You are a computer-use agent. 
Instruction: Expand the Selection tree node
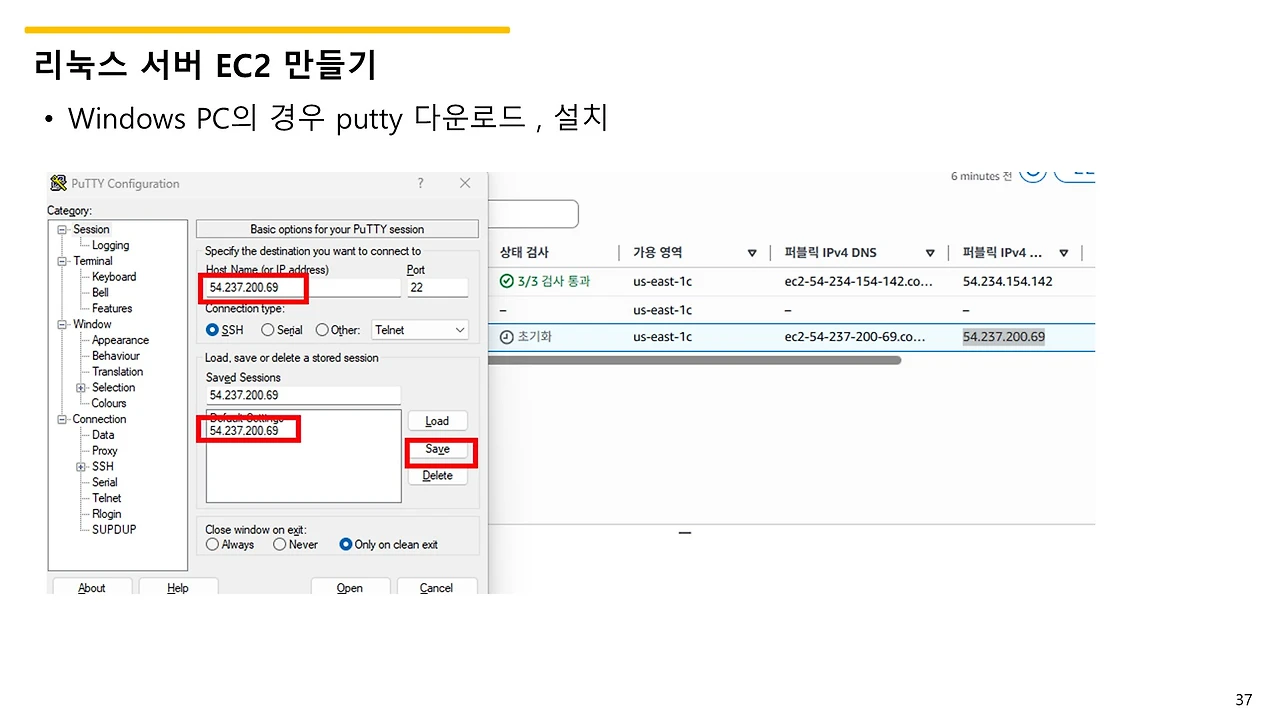(x=81, y=388)
